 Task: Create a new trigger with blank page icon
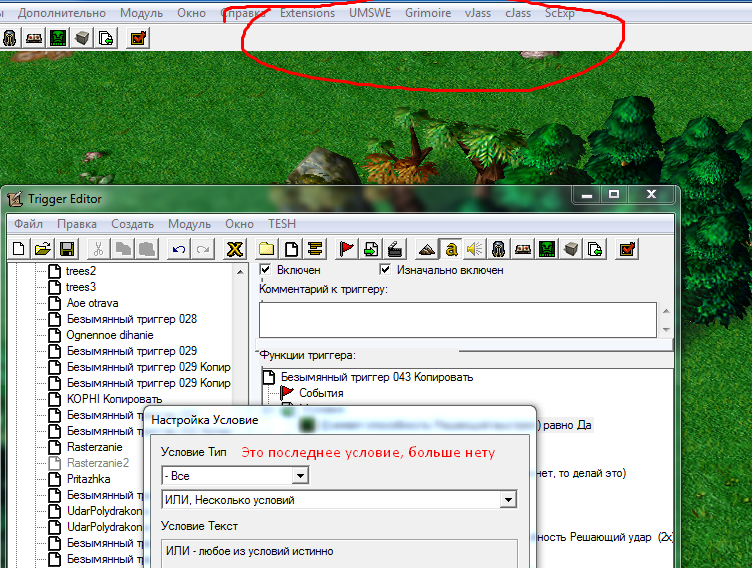[x=291, y=249]
